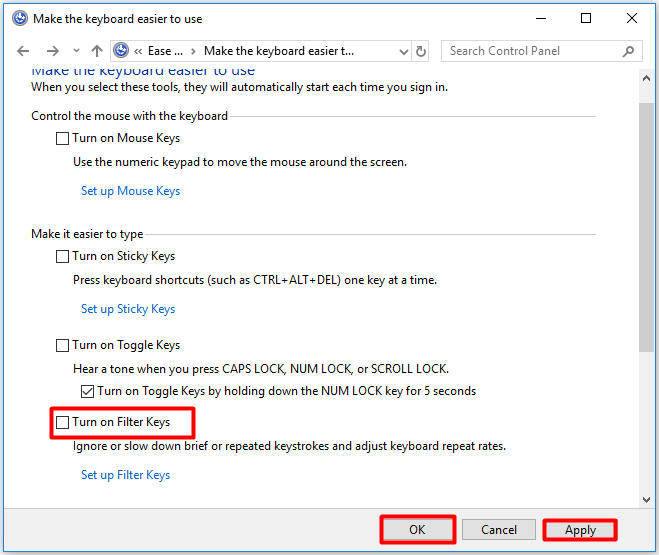
Task: Click the scrollbar down arrow
Action: coord(646,500)
